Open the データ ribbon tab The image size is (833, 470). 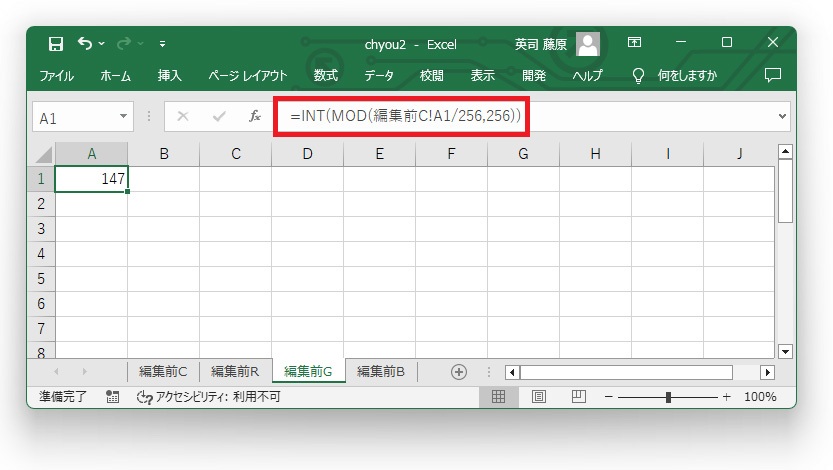[379, 76]
